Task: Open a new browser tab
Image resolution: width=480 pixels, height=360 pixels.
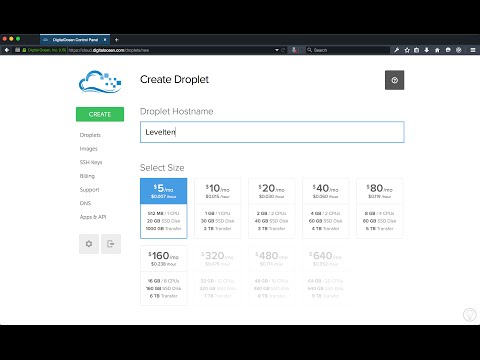Action: 116,40
